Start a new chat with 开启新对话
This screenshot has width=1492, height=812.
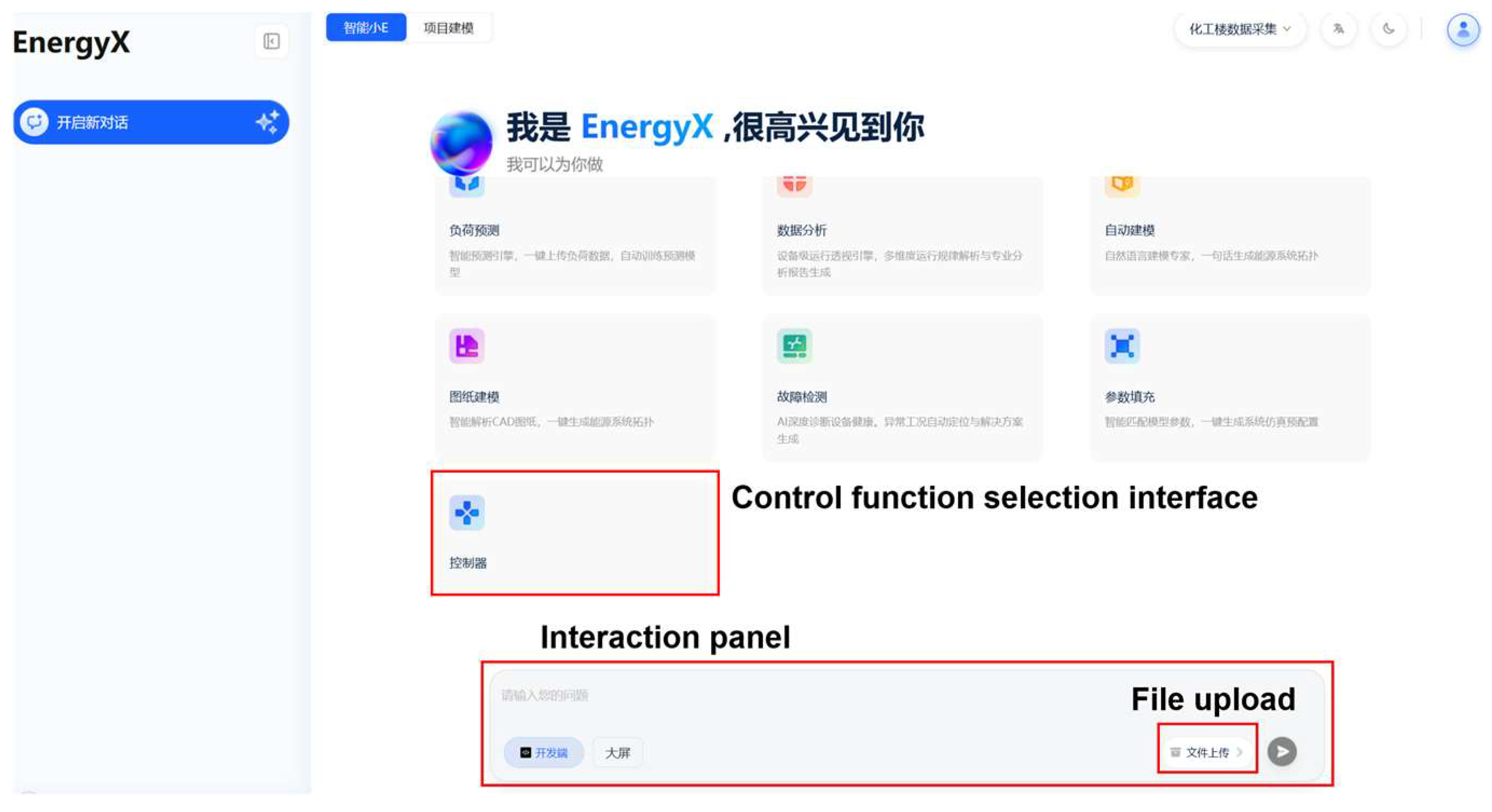pos(151,122)
